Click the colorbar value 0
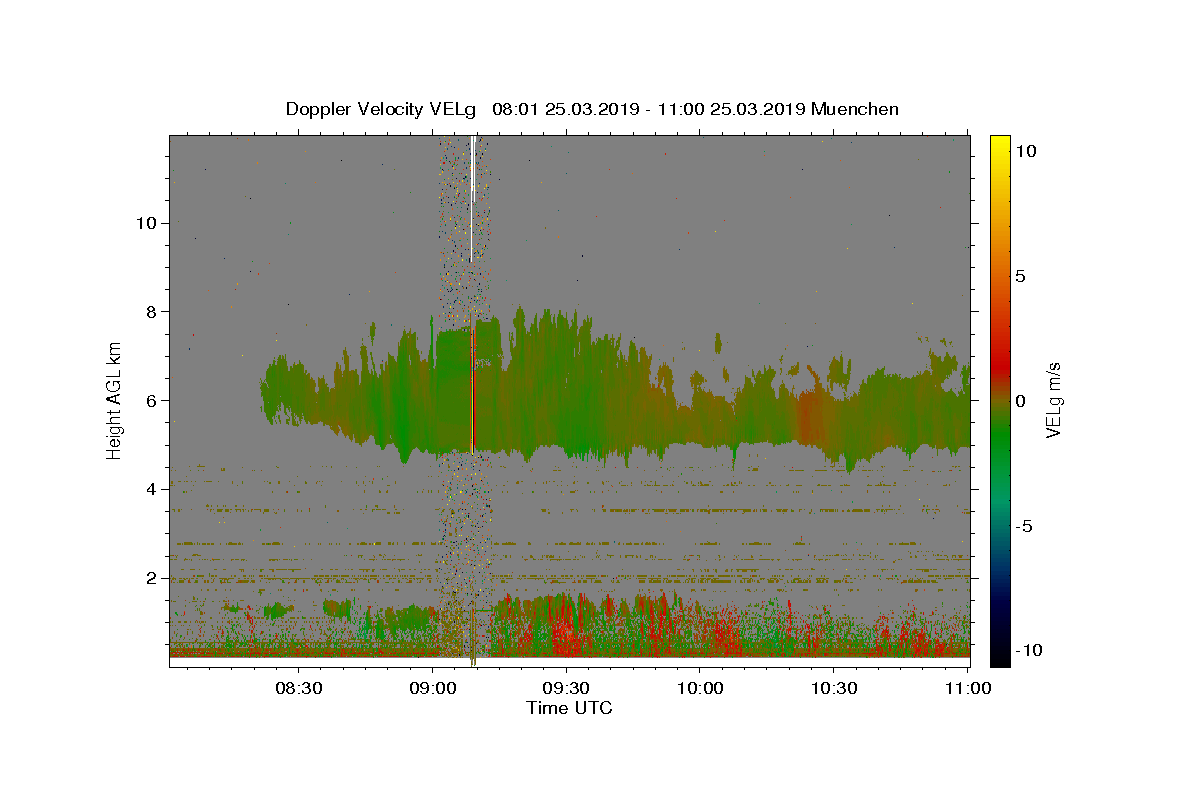This screenshot has height=800, width=1200. pyautogui.click(x=1021, y=400)
